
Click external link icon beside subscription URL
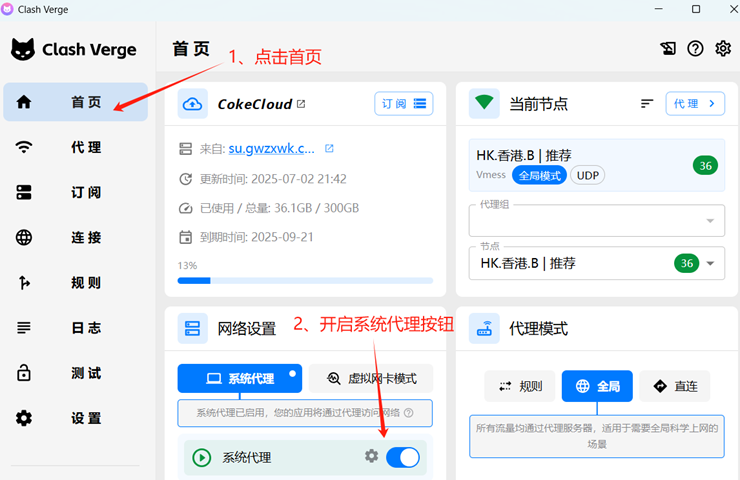point(329,149)
